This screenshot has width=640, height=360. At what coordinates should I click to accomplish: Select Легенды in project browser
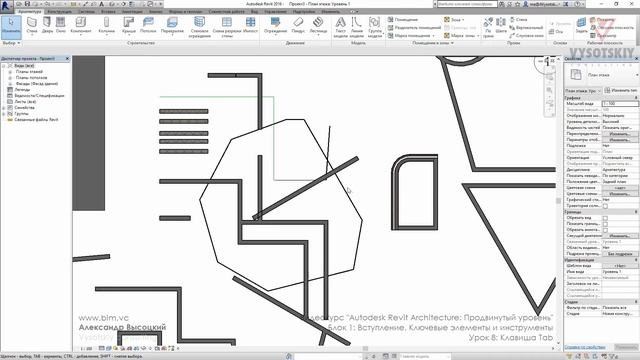[x=22, y=89]
